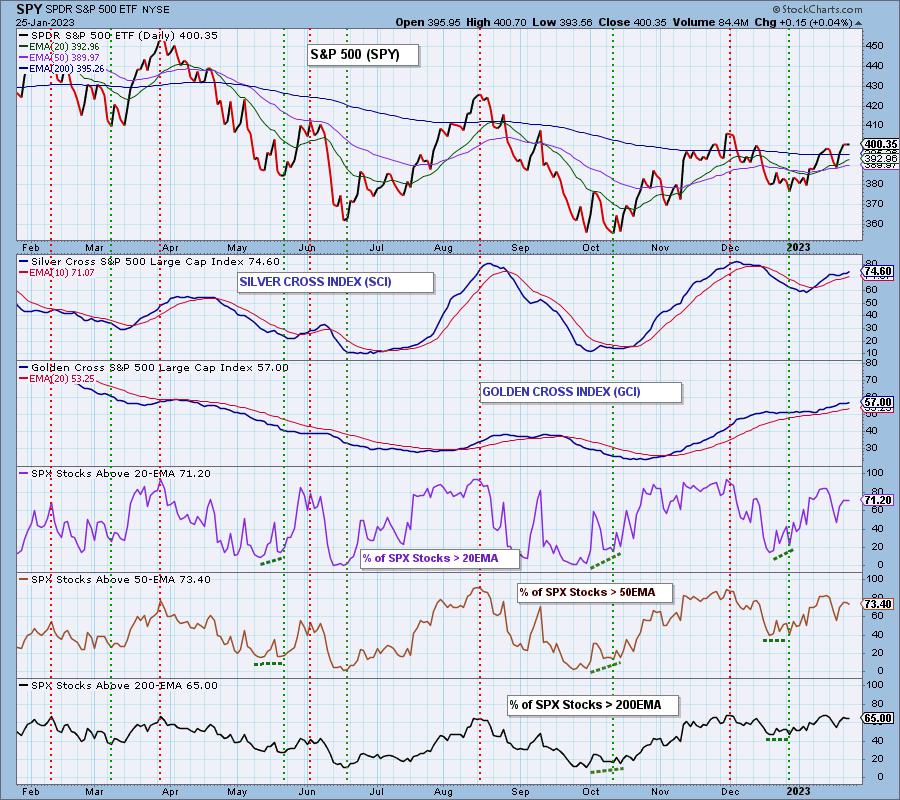Click the % of SPX Stocks > 20EMA box
Viewport: 900px width, 800px height.
[x=440, y=558]
